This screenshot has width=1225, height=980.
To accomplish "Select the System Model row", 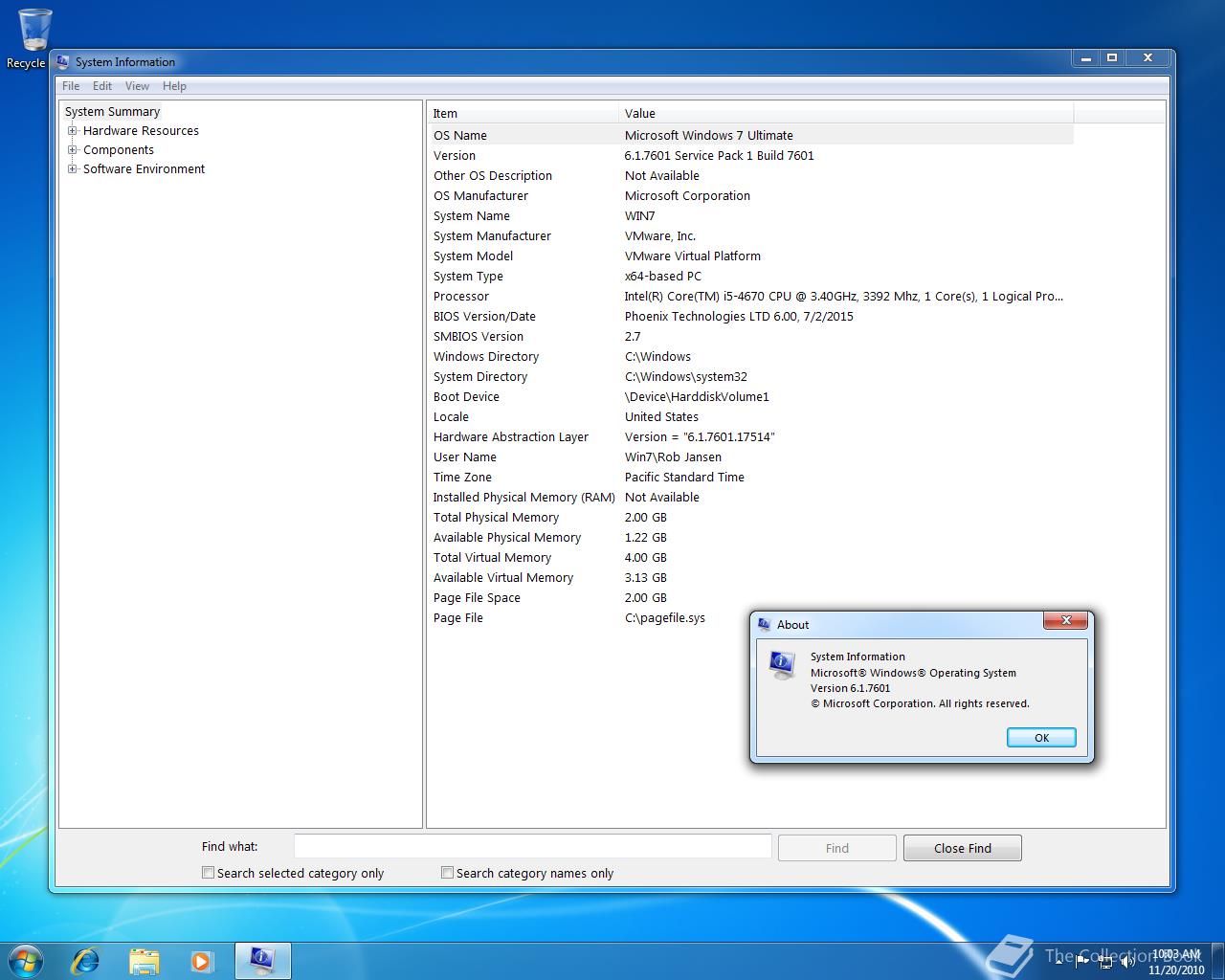I will 750,256.
